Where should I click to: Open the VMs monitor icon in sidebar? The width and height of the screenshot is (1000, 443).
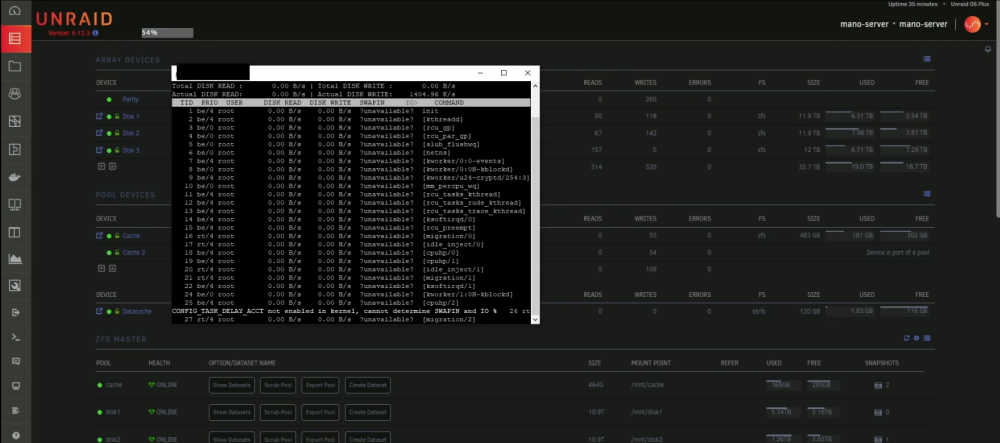tap(15, 204)
